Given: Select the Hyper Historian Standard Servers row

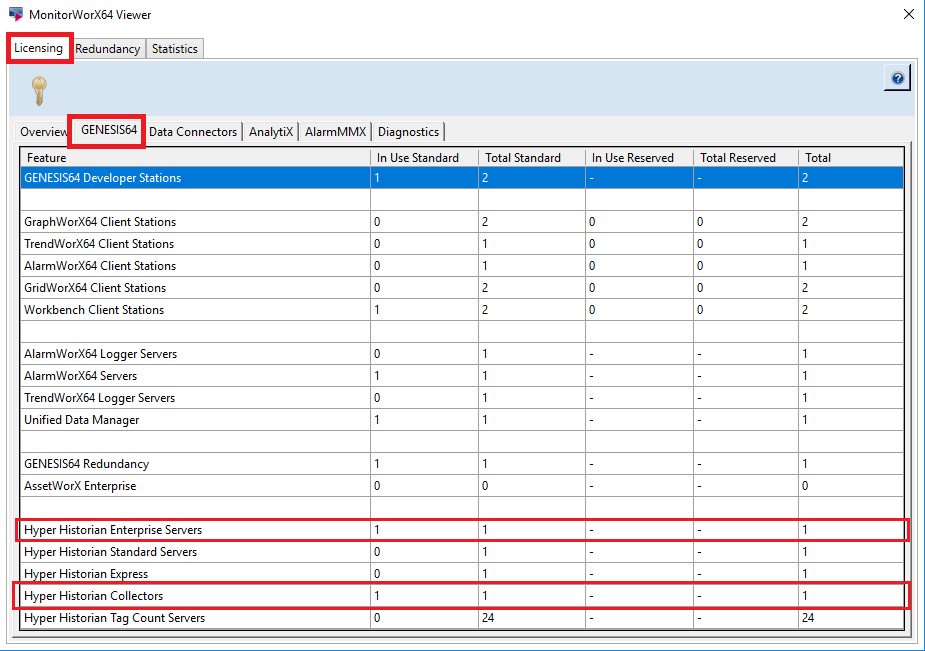Looking at the screenshot, I should coord(462,552).
